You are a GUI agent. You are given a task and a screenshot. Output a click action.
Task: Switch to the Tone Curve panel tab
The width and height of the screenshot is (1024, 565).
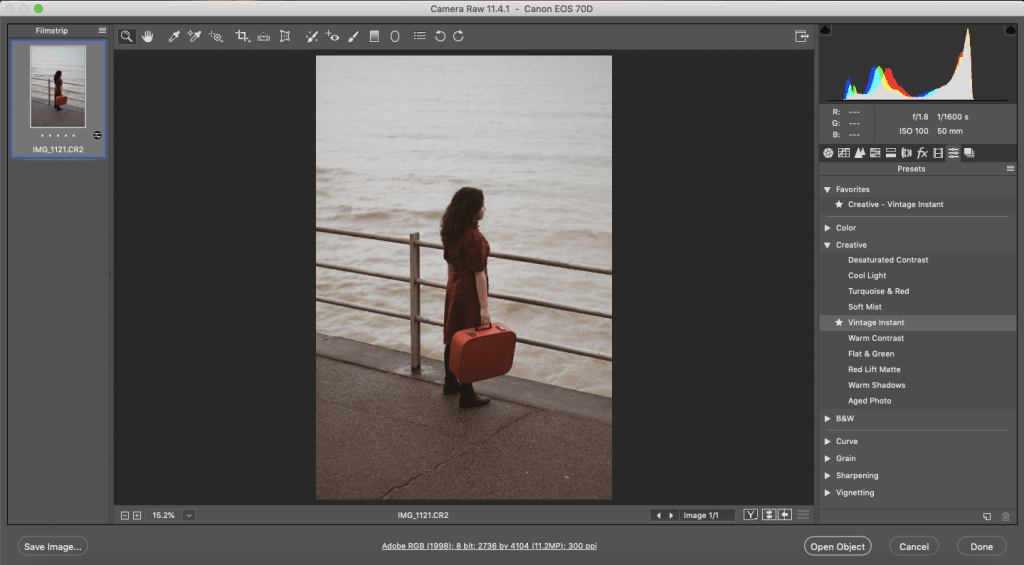843,153
